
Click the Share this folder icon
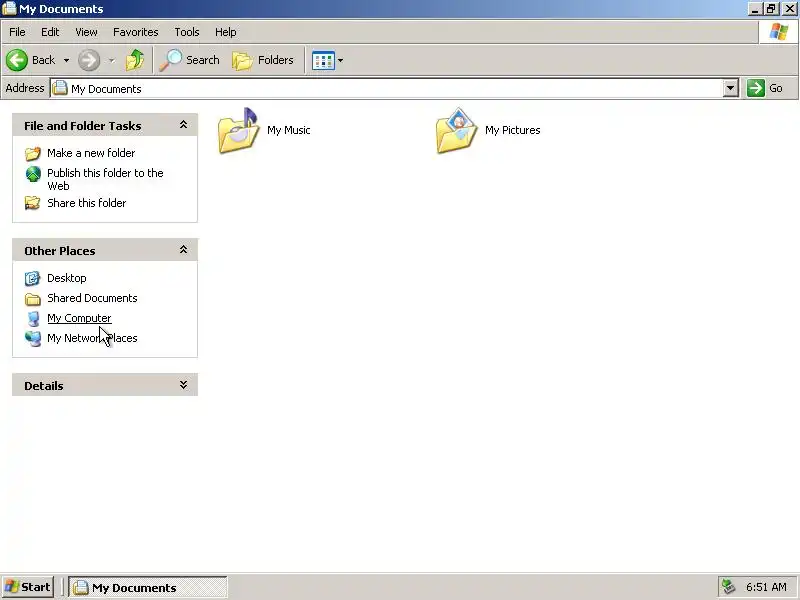pos(33,203)
